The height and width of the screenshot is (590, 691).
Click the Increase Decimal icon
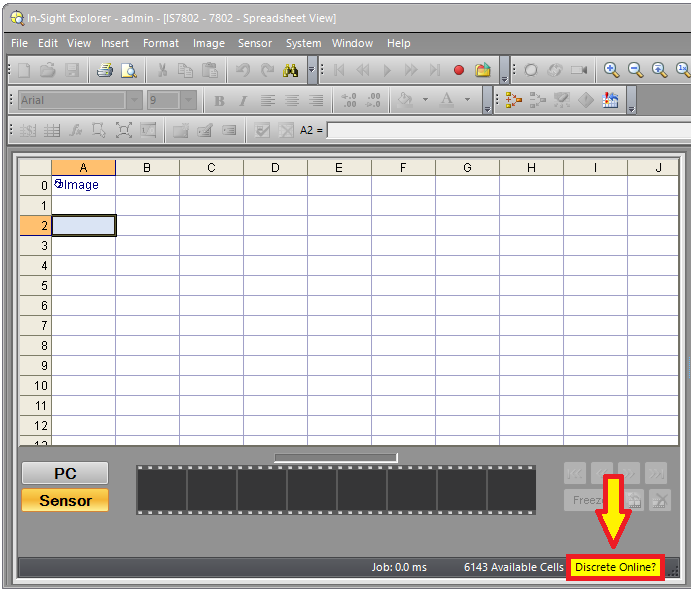pos(349,100)
